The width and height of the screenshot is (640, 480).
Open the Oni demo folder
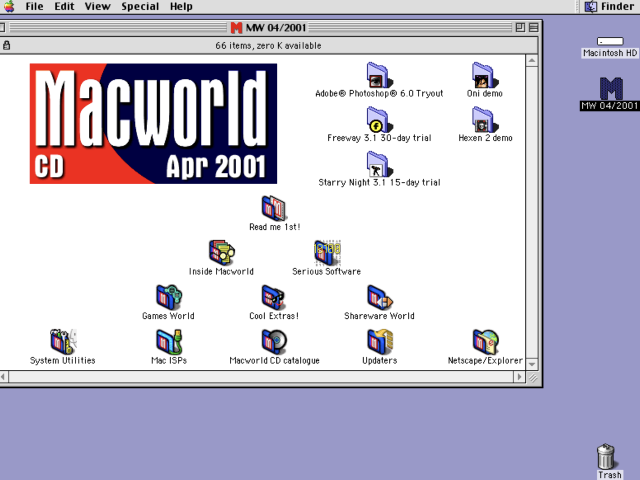(484, 75)
